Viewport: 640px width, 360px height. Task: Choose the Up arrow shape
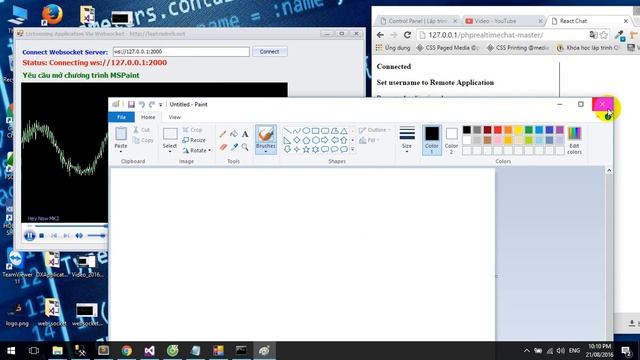pos(344,140)
